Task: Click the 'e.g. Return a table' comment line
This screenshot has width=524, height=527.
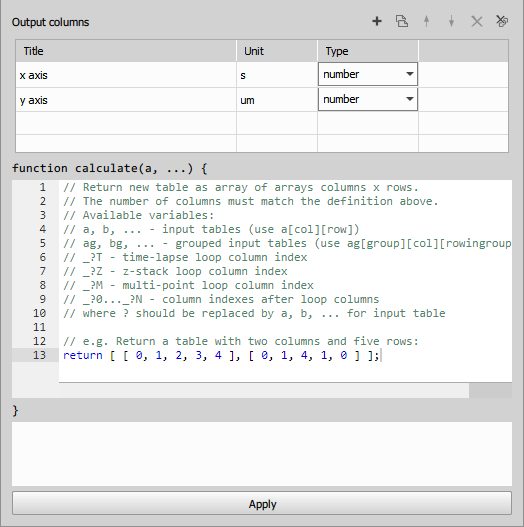Action: (x=241, y=341)
